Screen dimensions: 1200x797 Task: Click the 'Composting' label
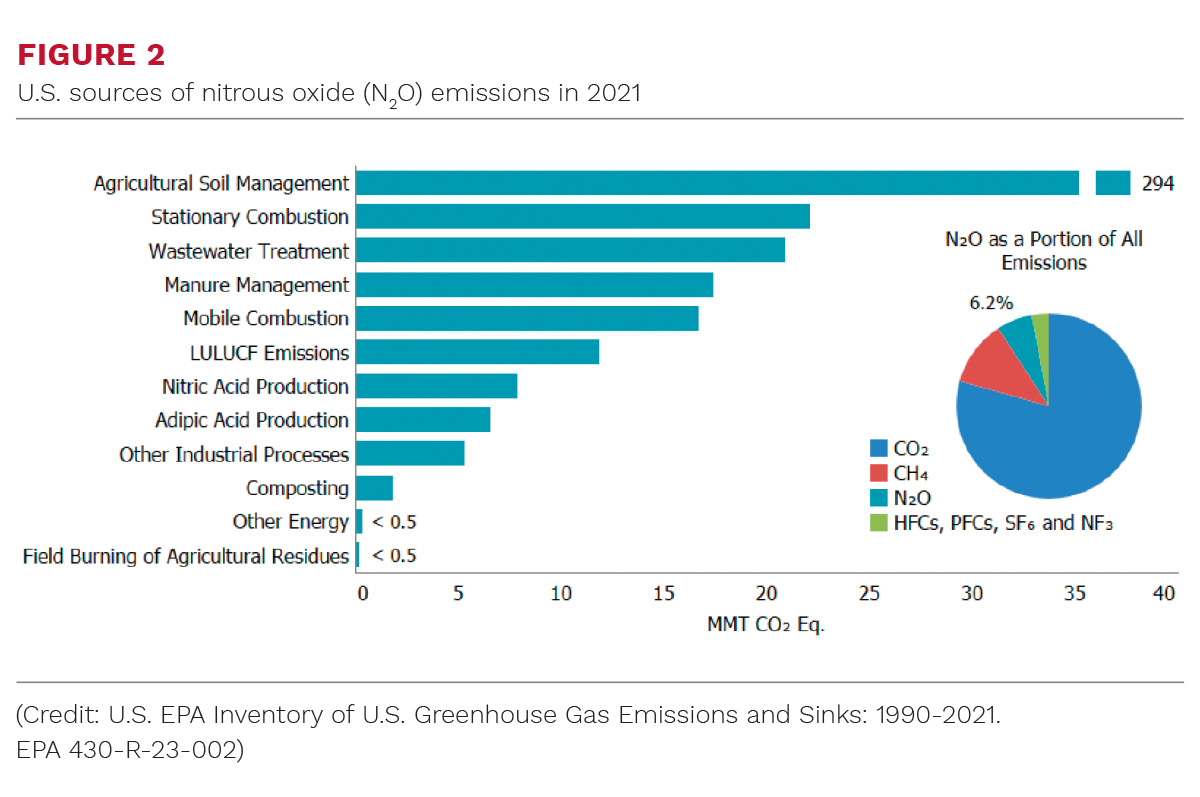pos(298,489)
